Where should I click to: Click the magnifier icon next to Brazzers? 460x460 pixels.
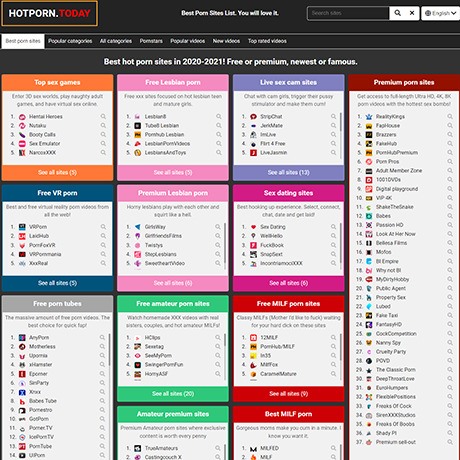pos(450,134)
